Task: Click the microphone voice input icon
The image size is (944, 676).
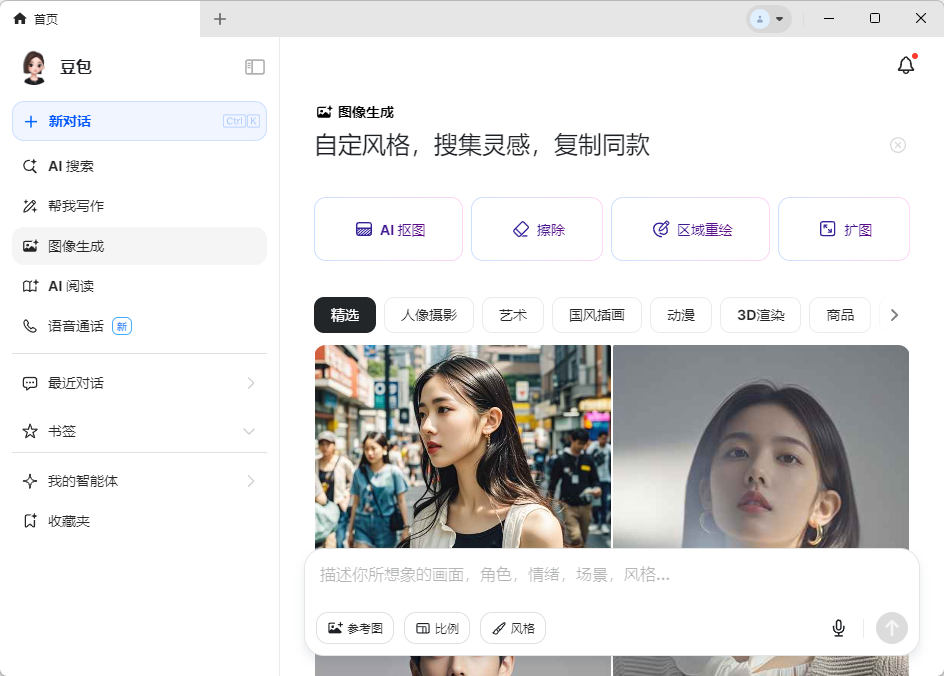Action: 839,628
